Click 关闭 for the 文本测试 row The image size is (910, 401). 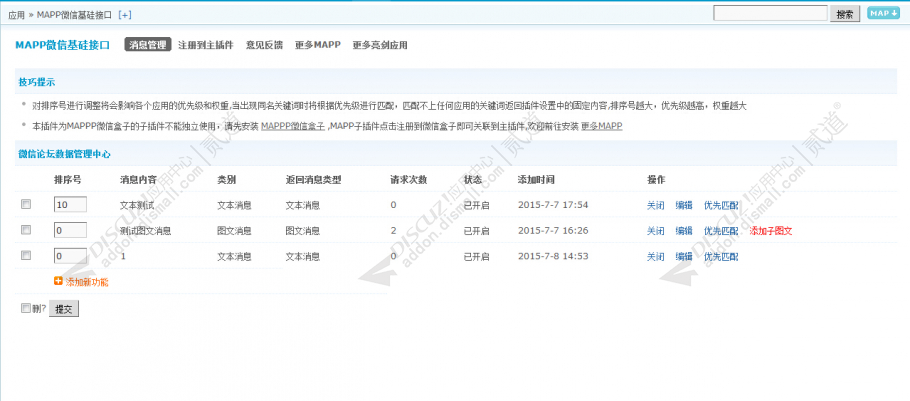point(655,205)
